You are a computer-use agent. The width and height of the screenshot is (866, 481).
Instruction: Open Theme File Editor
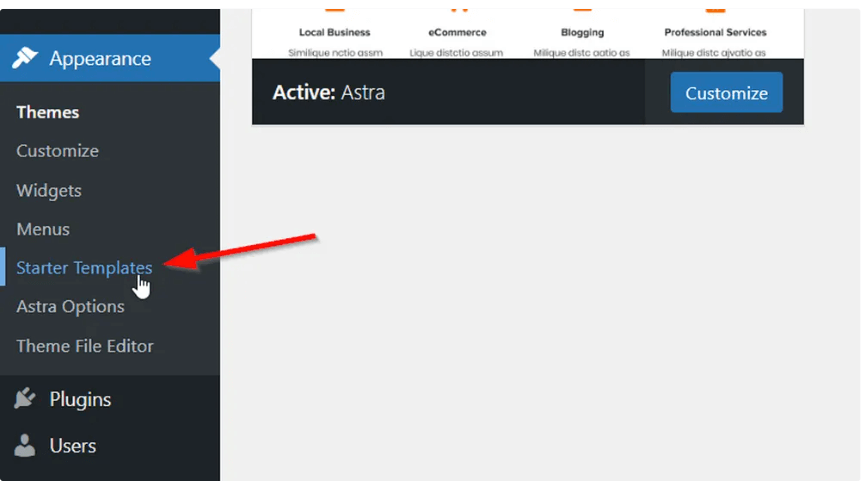tap(85, 346)
